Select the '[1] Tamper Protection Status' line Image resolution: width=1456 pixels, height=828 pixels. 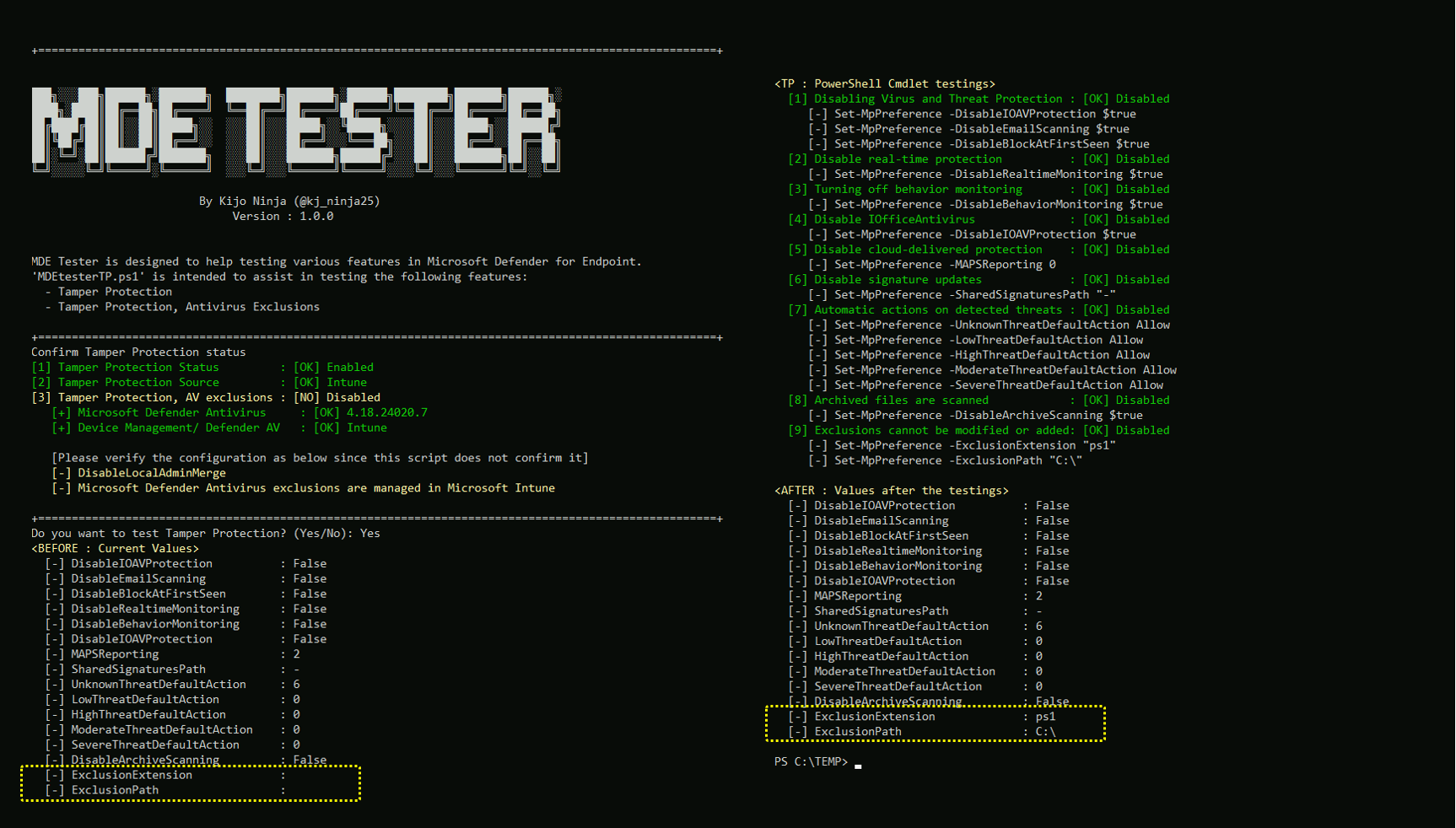[x=202, y=368]
